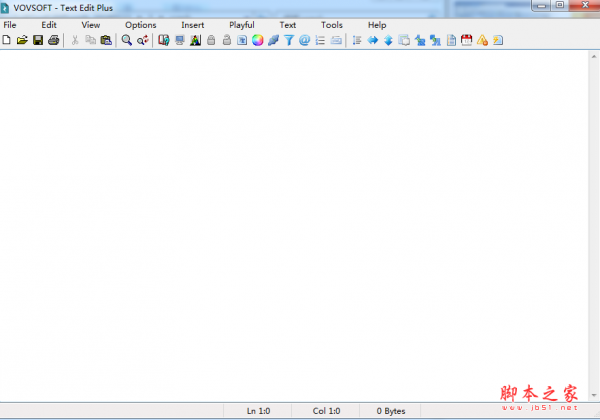
Task: Minimize the Text Edit Plus window
Action: tap(541, 5)
